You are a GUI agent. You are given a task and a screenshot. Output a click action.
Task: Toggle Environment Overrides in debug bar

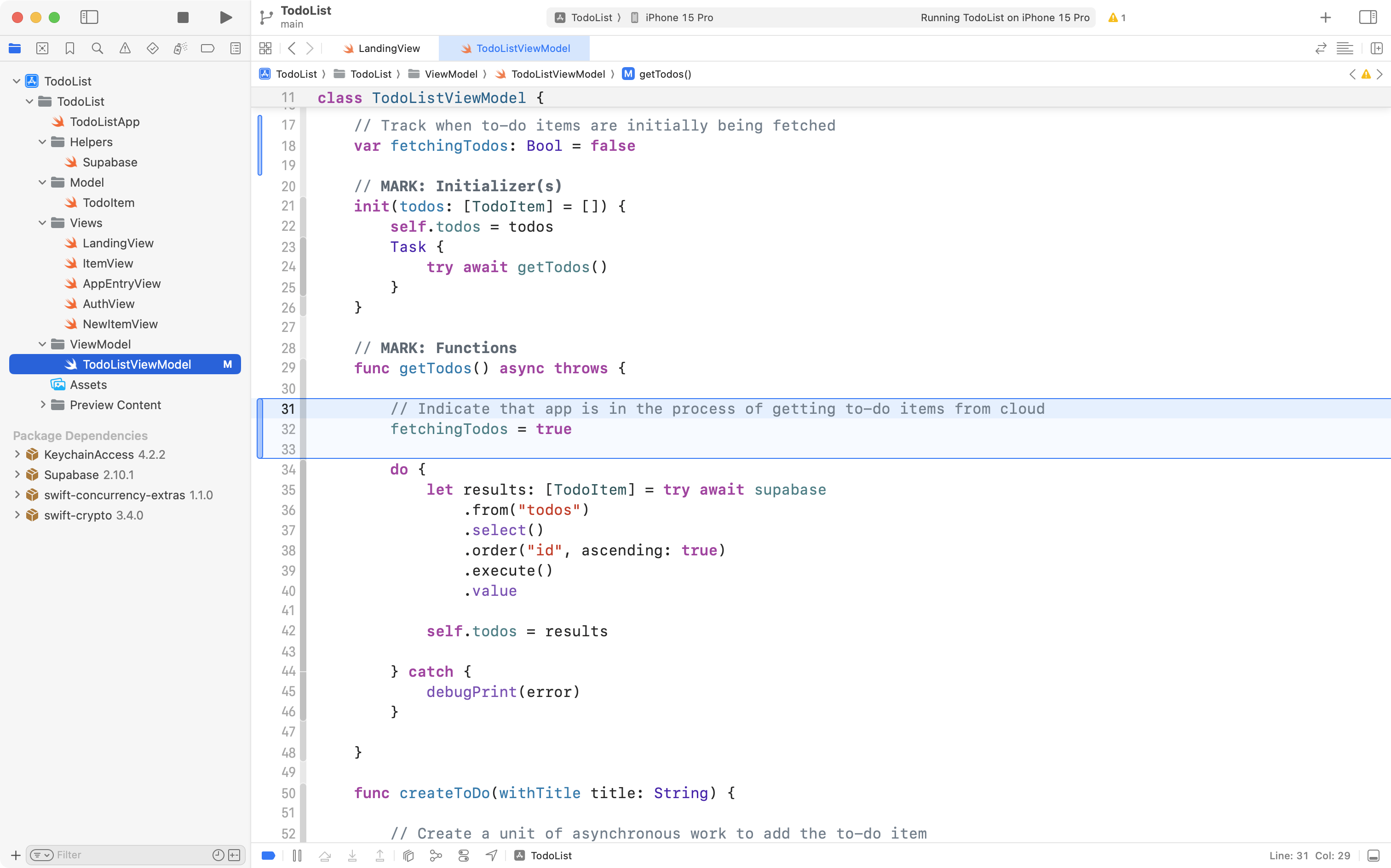(464, 855)
